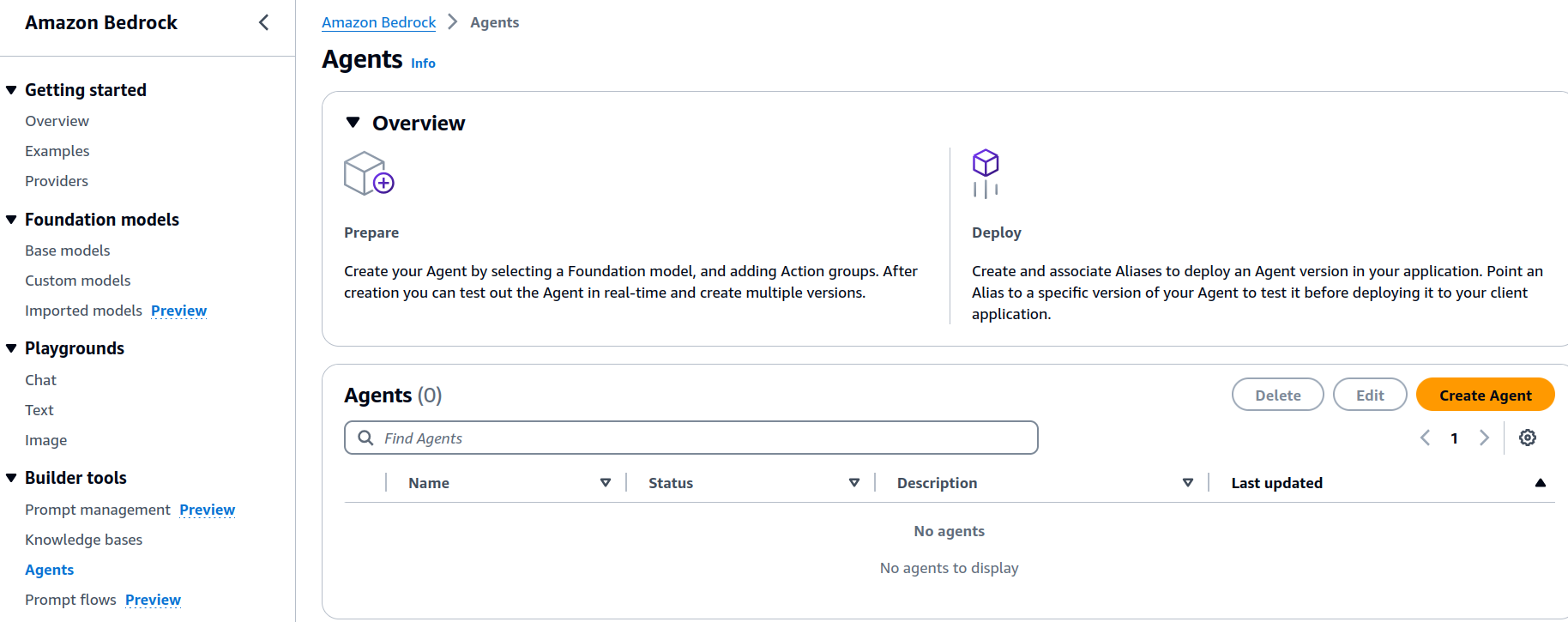1568x622 pixels.
Task: Collapse the Getting started section
Action: (x=11, y=90)
